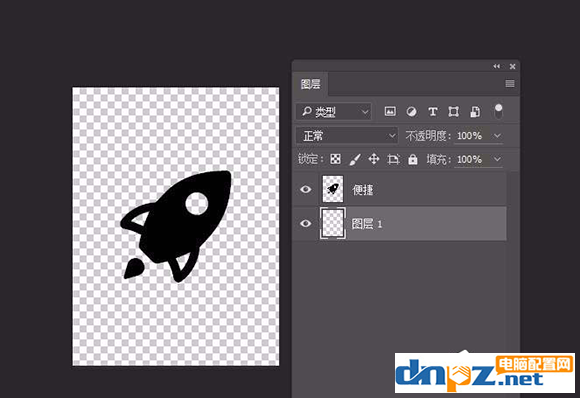Open the layers panel flyout menu
The image size is (580, 398).
point(510,84)
